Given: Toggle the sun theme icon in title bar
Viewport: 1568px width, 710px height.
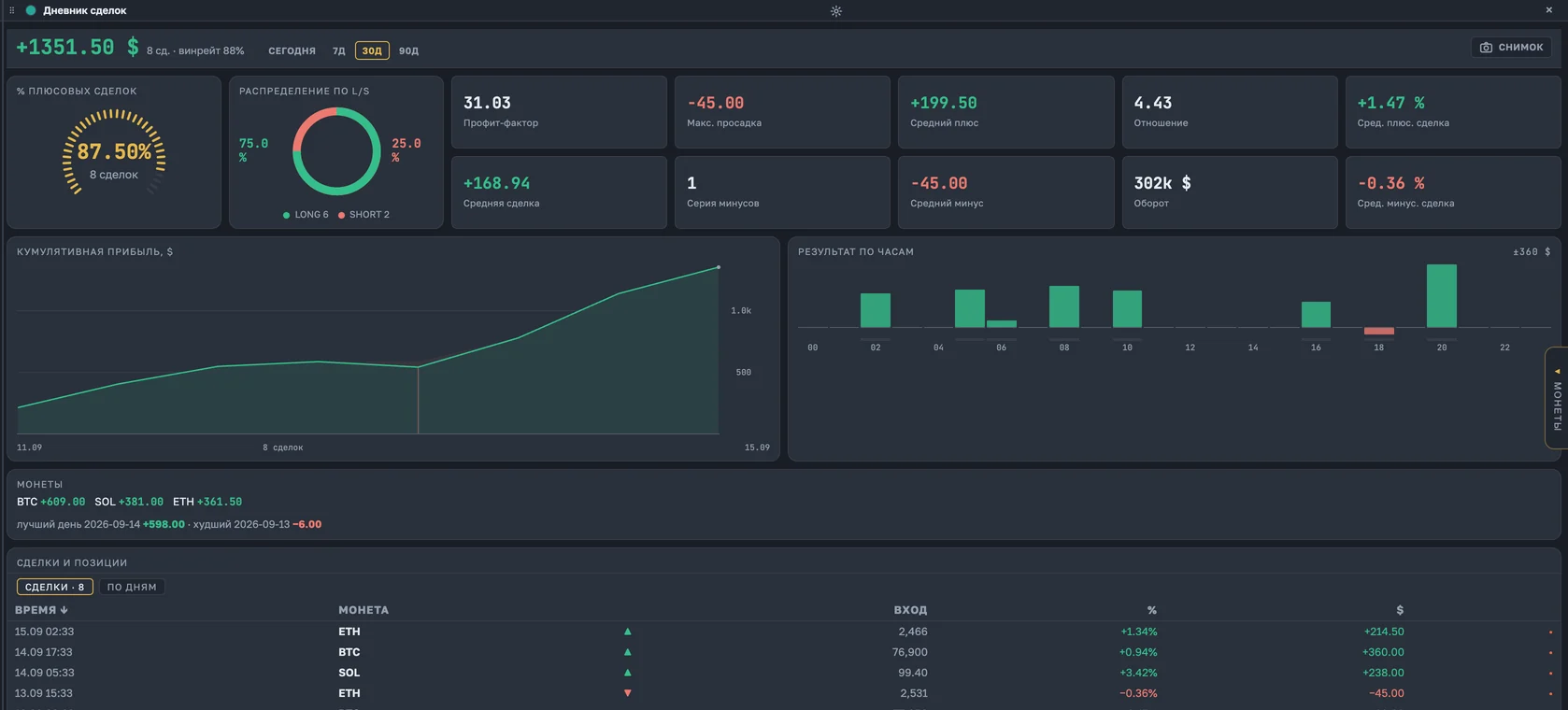Looking at the screenshot, I should tap(836, 11).
